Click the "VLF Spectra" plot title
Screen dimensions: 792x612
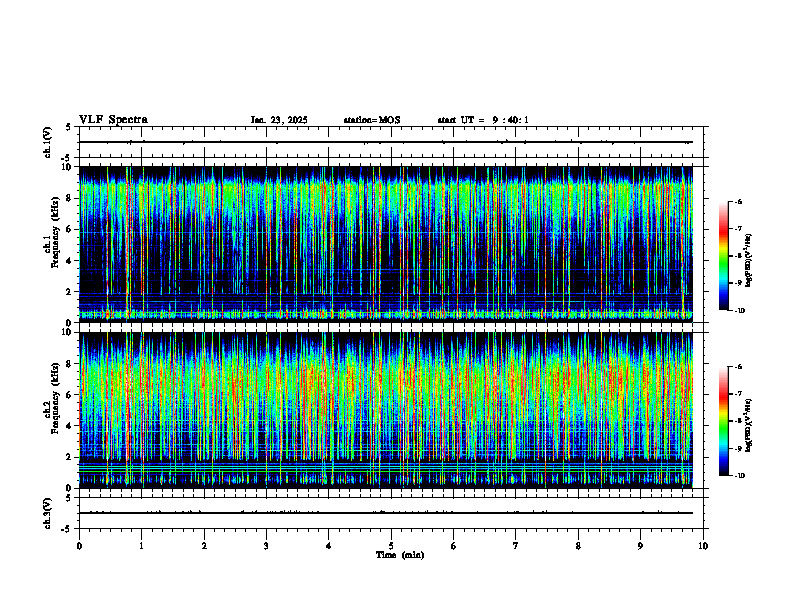point(113,120)
